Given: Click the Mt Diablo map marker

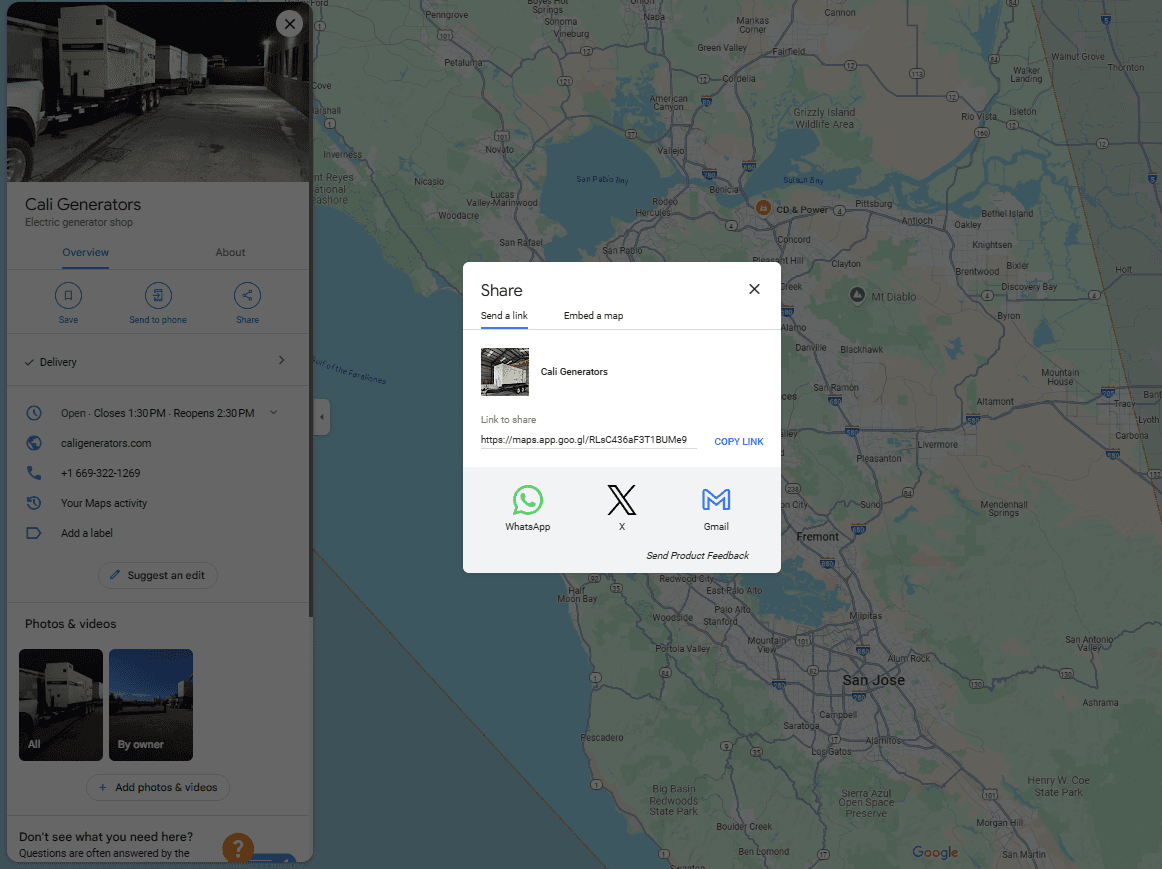Looking at the screenshot, I should tap(857, 296).
